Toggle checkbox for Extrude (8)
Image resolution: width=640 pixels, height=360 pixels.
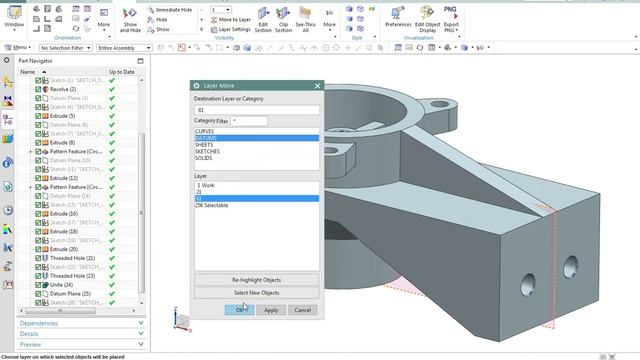click(38, 142)
